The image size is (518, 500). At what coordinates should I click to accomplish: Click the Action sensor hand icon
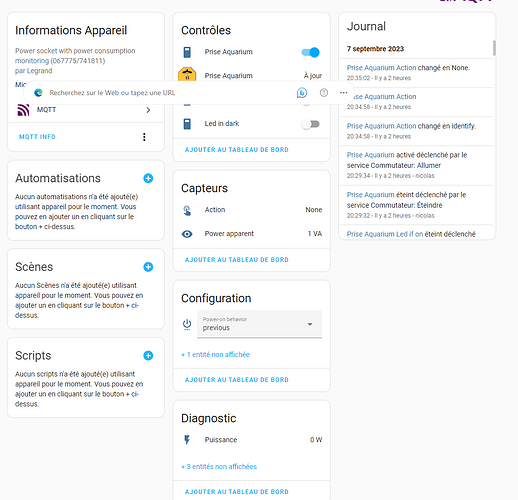187,210
